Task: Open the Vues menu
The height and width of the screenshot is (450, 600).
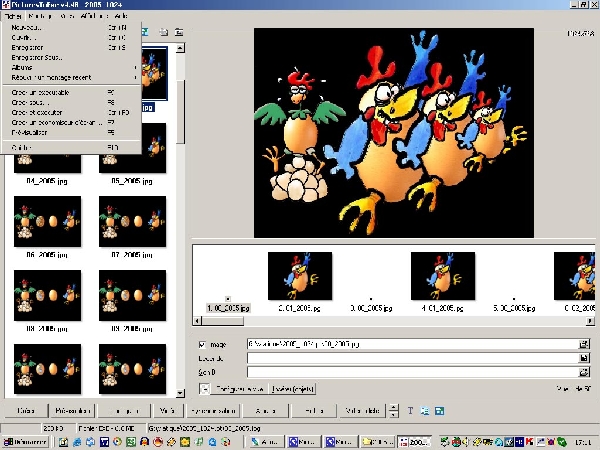Action: [x=67, y=16]
